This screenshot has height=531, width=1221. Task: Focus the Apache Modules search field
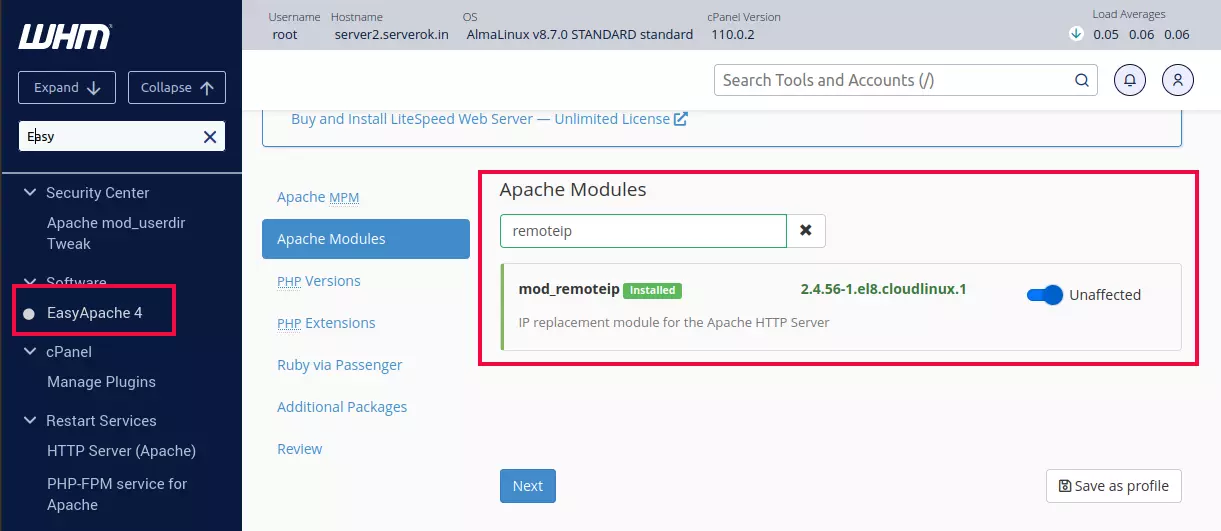coord(643,230)
